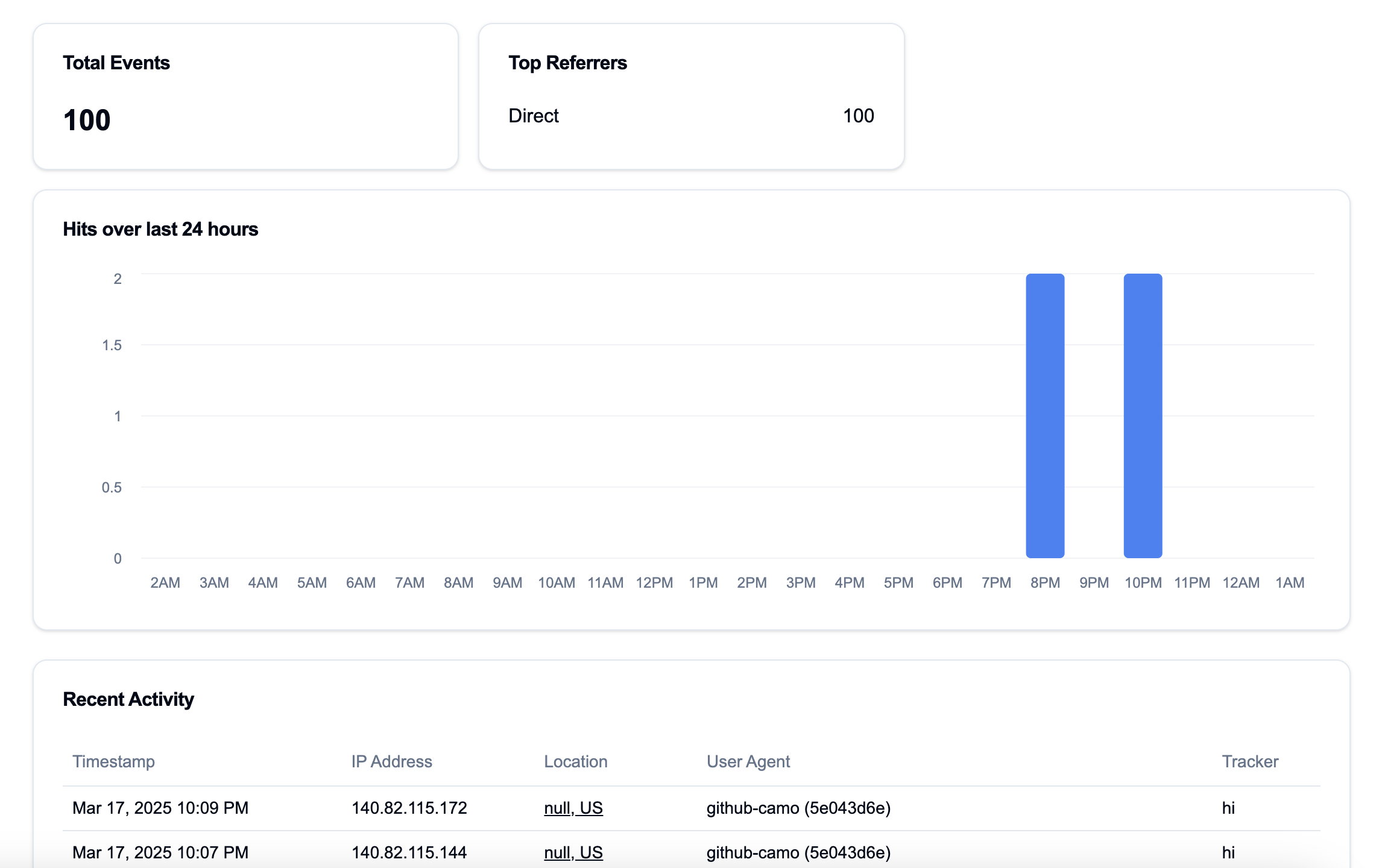
Task: Click the Timestamp column header
Action: [x=113, y=761]
